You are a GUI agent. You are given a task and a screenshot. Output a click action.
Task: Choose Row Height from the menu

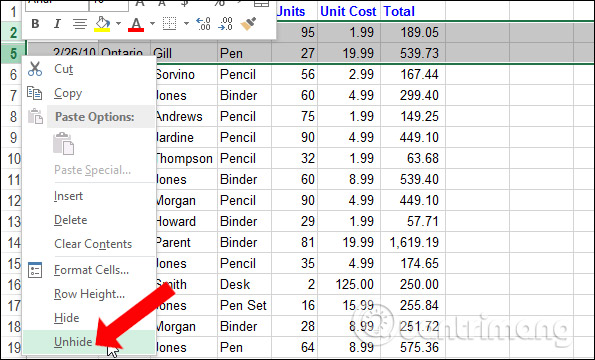pyautogui.click(x=89, y=294)
